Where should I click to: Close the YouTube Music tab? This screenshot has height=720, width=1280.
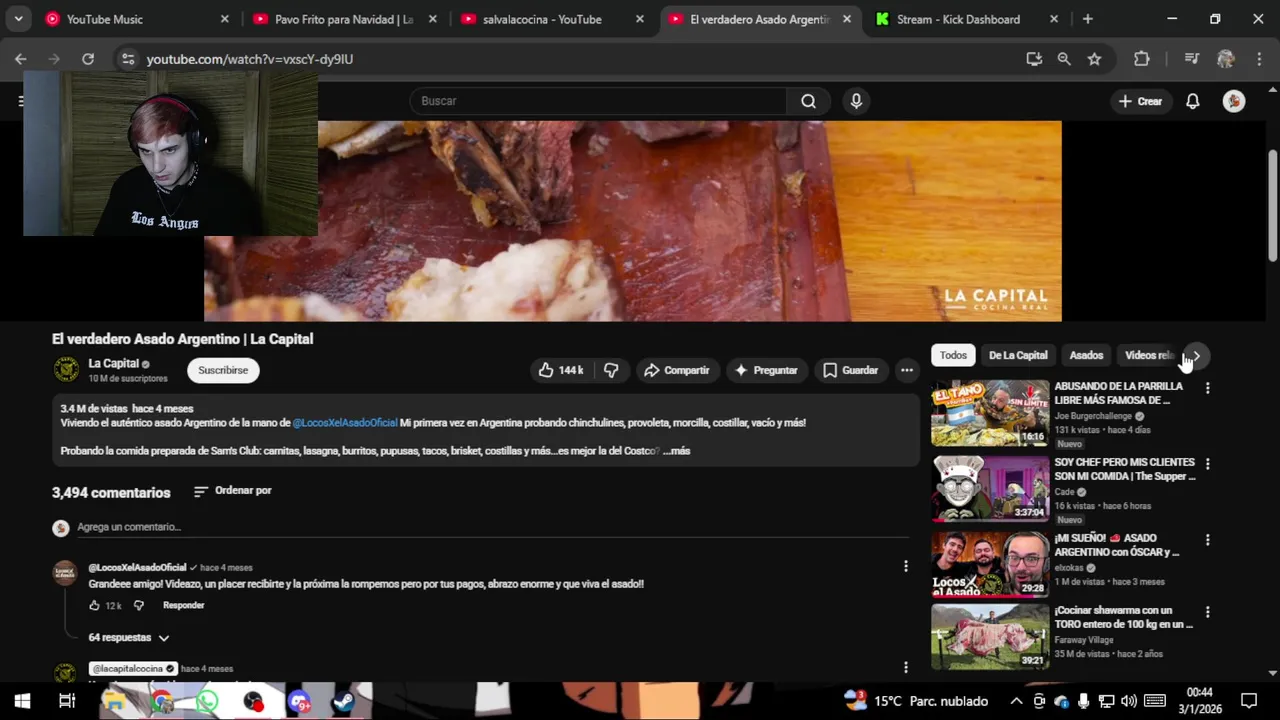tap(224, 19)
